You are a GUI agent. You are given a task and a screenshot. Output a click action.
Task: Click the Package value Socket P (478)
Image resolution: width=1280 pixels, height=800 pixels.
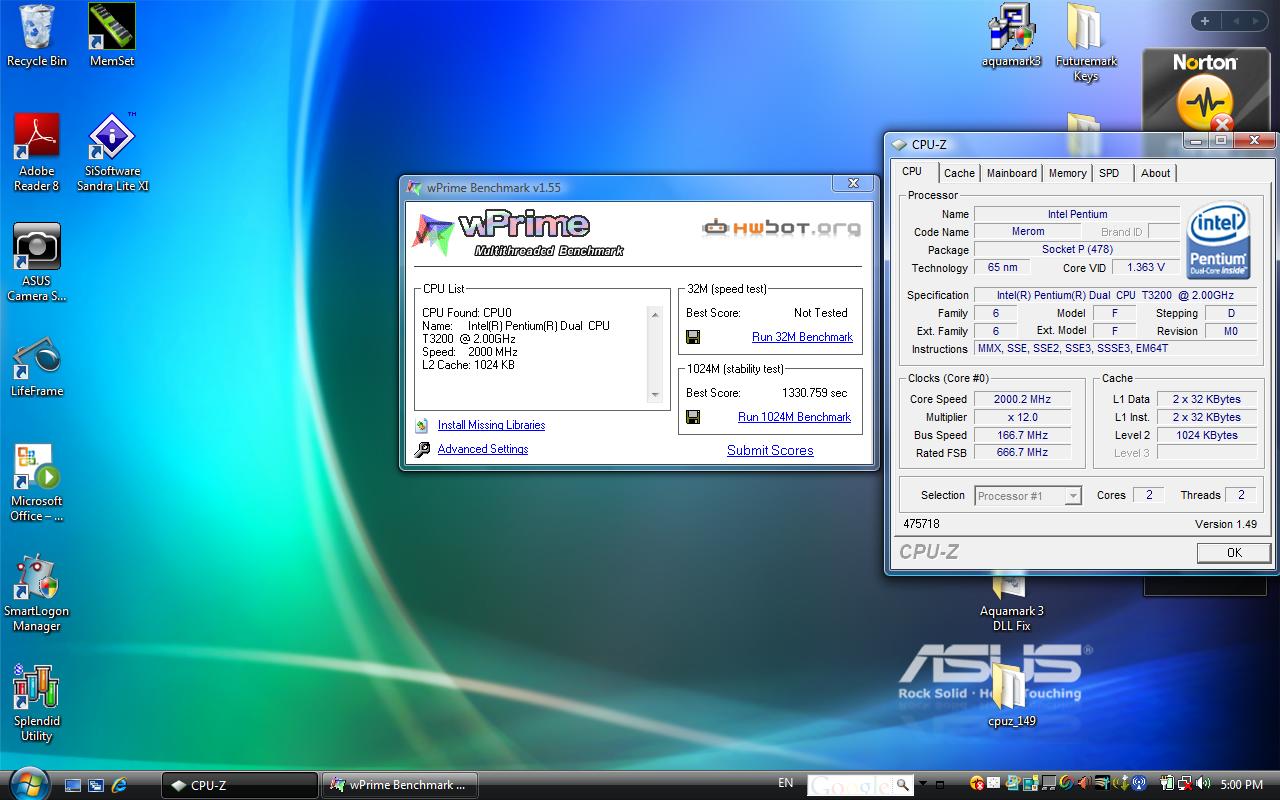click(x=1077, y=249)
